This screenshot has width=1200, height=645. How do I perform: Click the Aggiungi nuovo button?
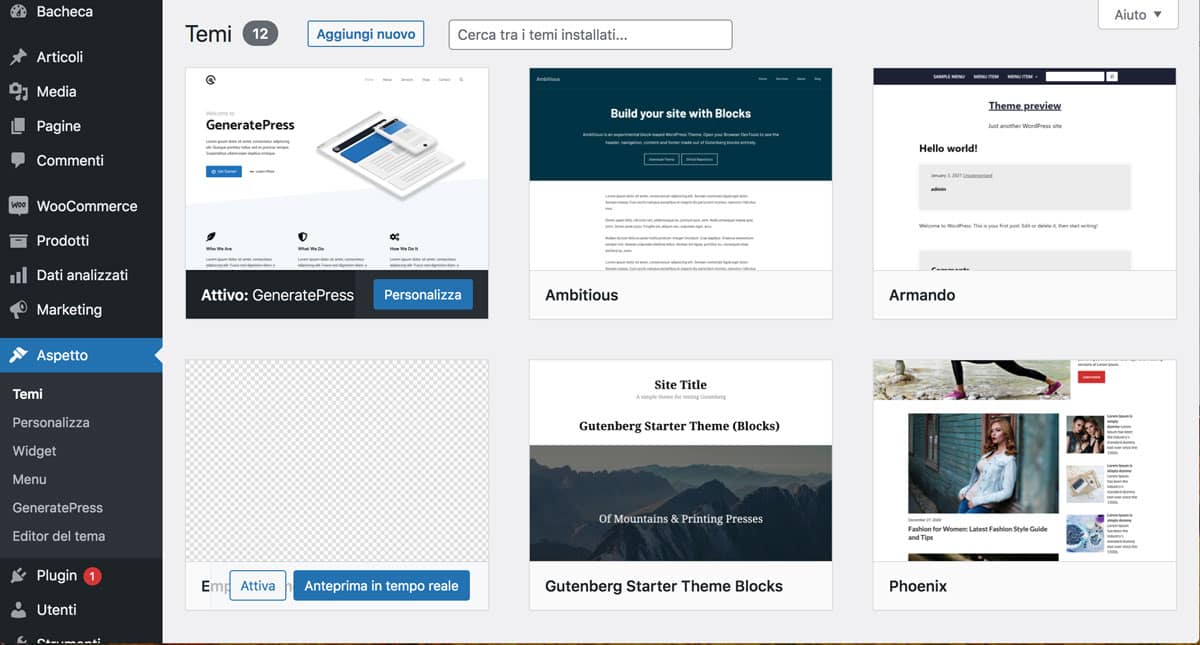tap(366, 34)
